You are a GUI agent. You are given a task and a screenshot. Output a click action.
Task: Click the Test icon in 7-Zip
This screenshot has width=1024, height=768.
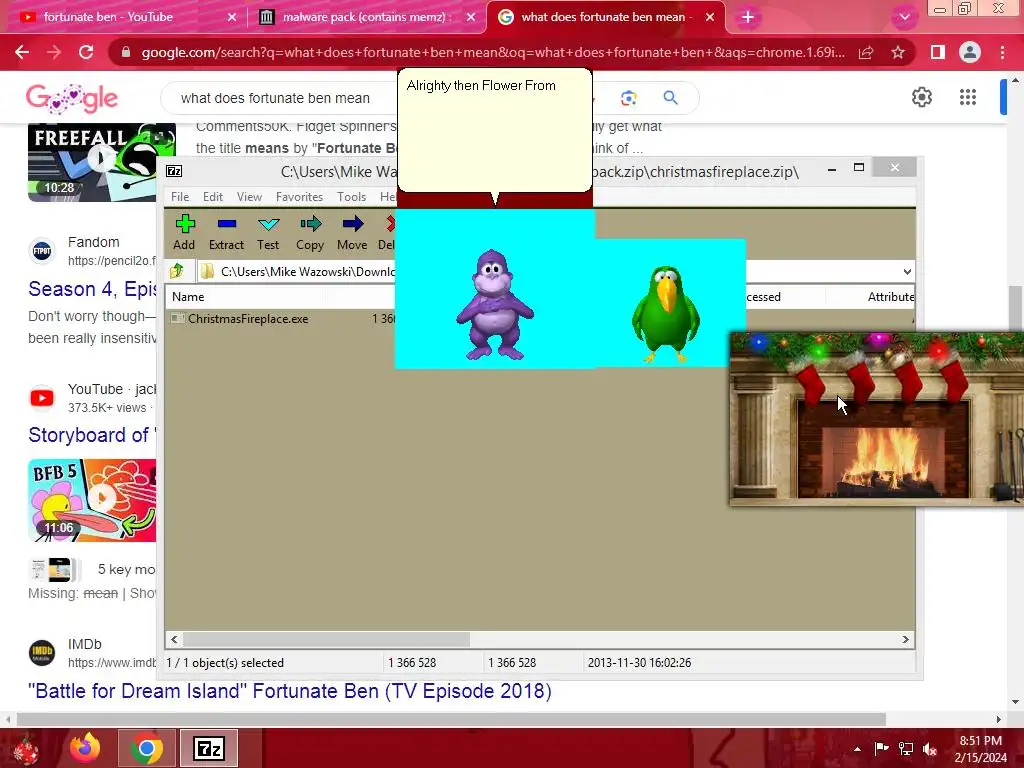pos(268,232)
